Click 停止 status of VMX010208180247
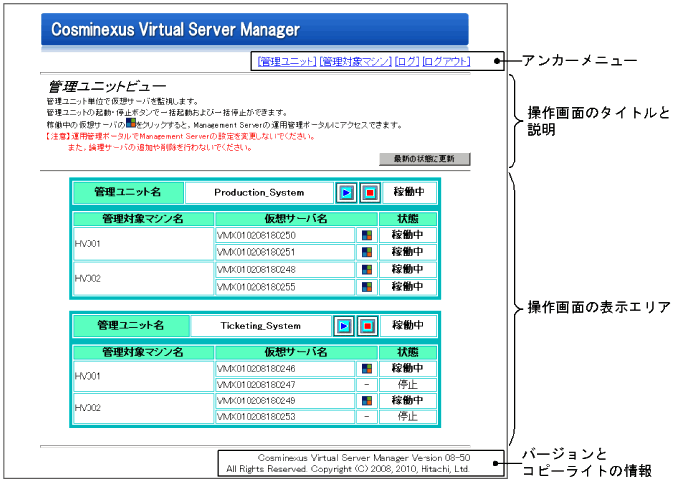Viewport: 689px width, 486px height. pos(407,384)
